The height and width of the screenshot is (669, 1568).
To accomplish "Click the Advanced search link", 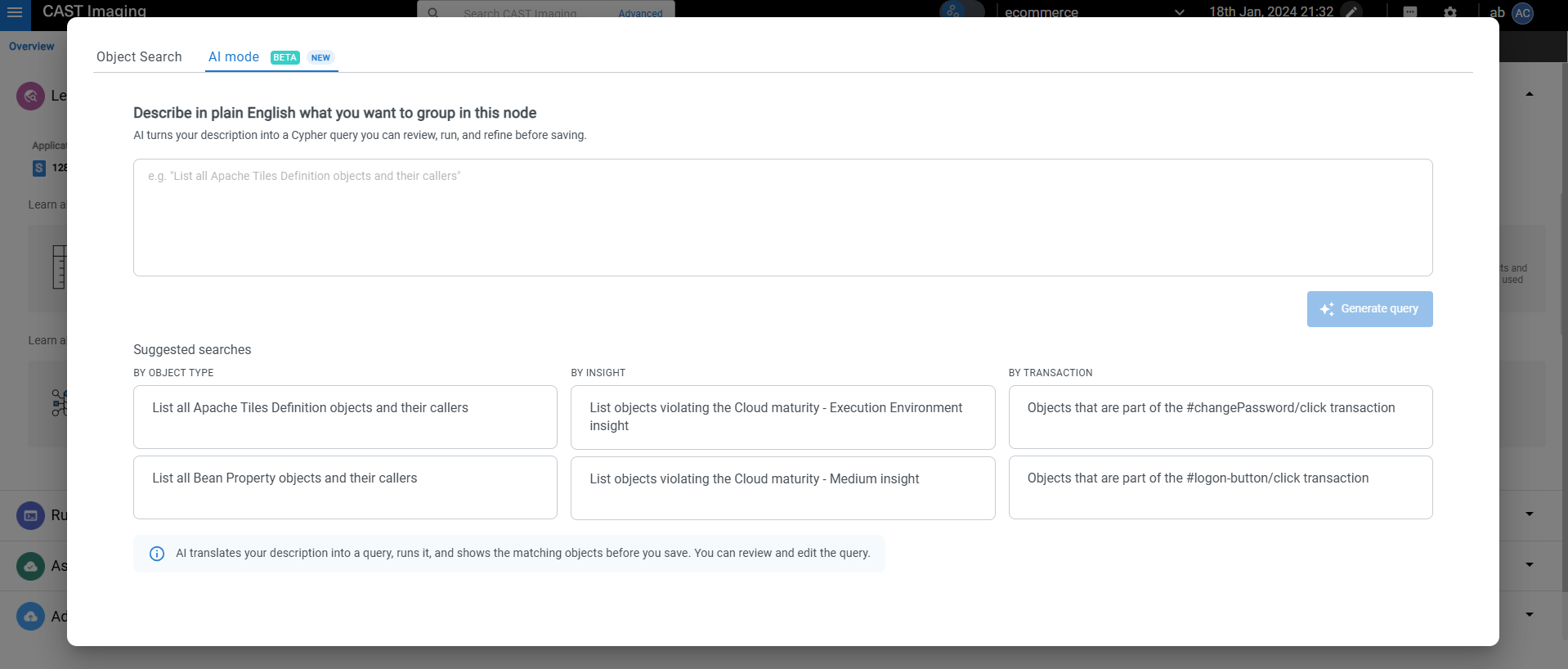I will (x=640, y=14).
